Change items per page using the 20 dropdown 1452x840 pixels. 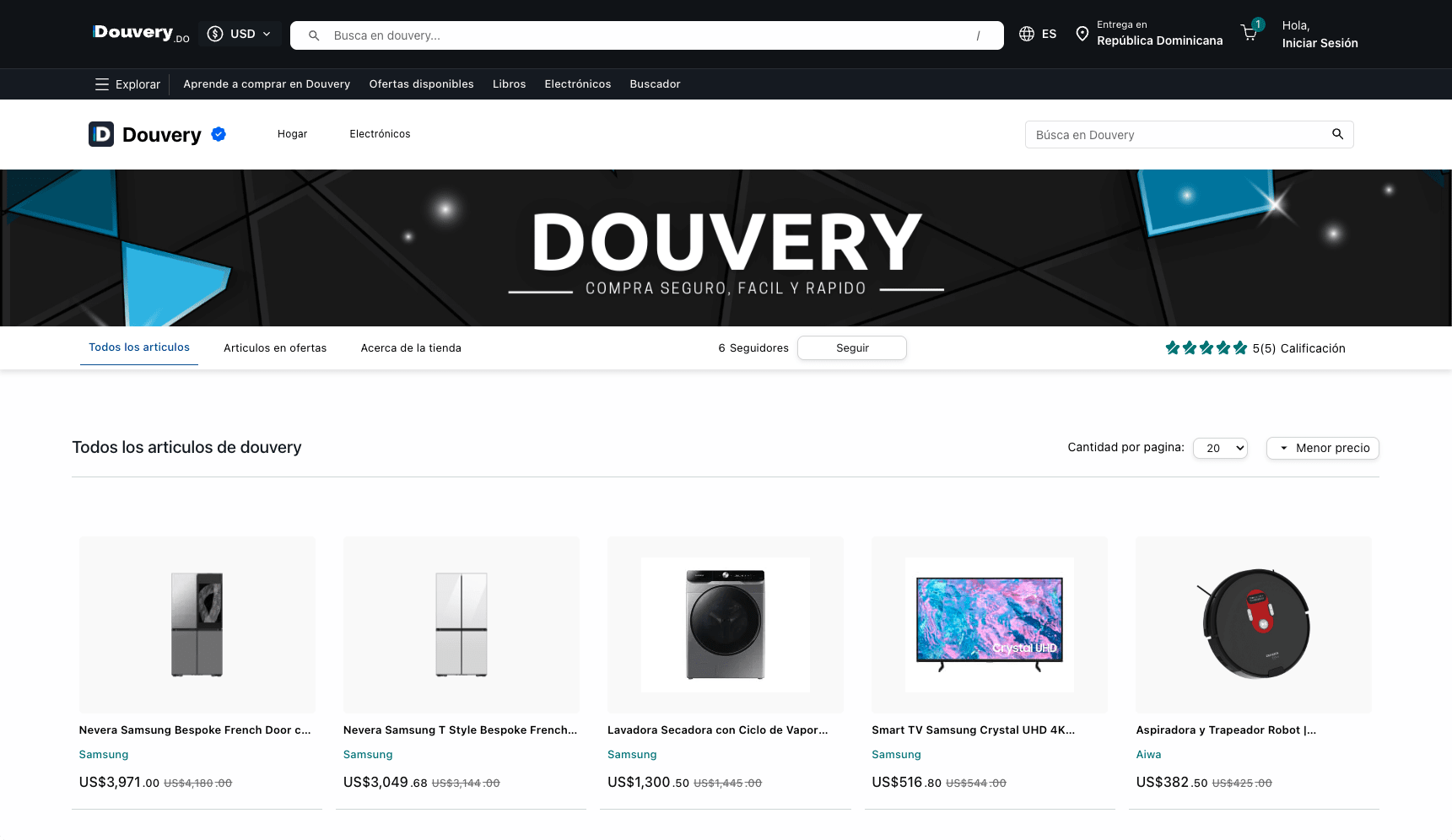[1219, 448]
